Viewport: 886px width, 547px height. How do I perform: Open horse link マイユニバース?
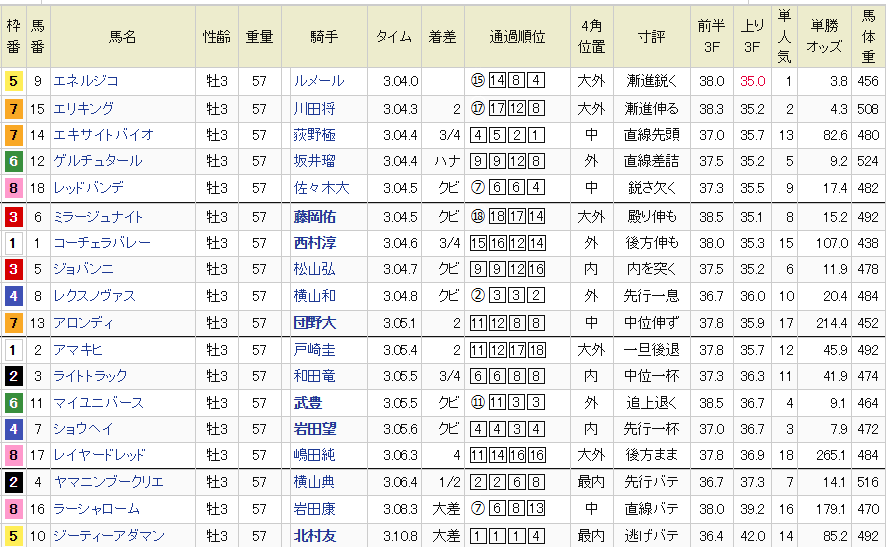click(98, 402)
